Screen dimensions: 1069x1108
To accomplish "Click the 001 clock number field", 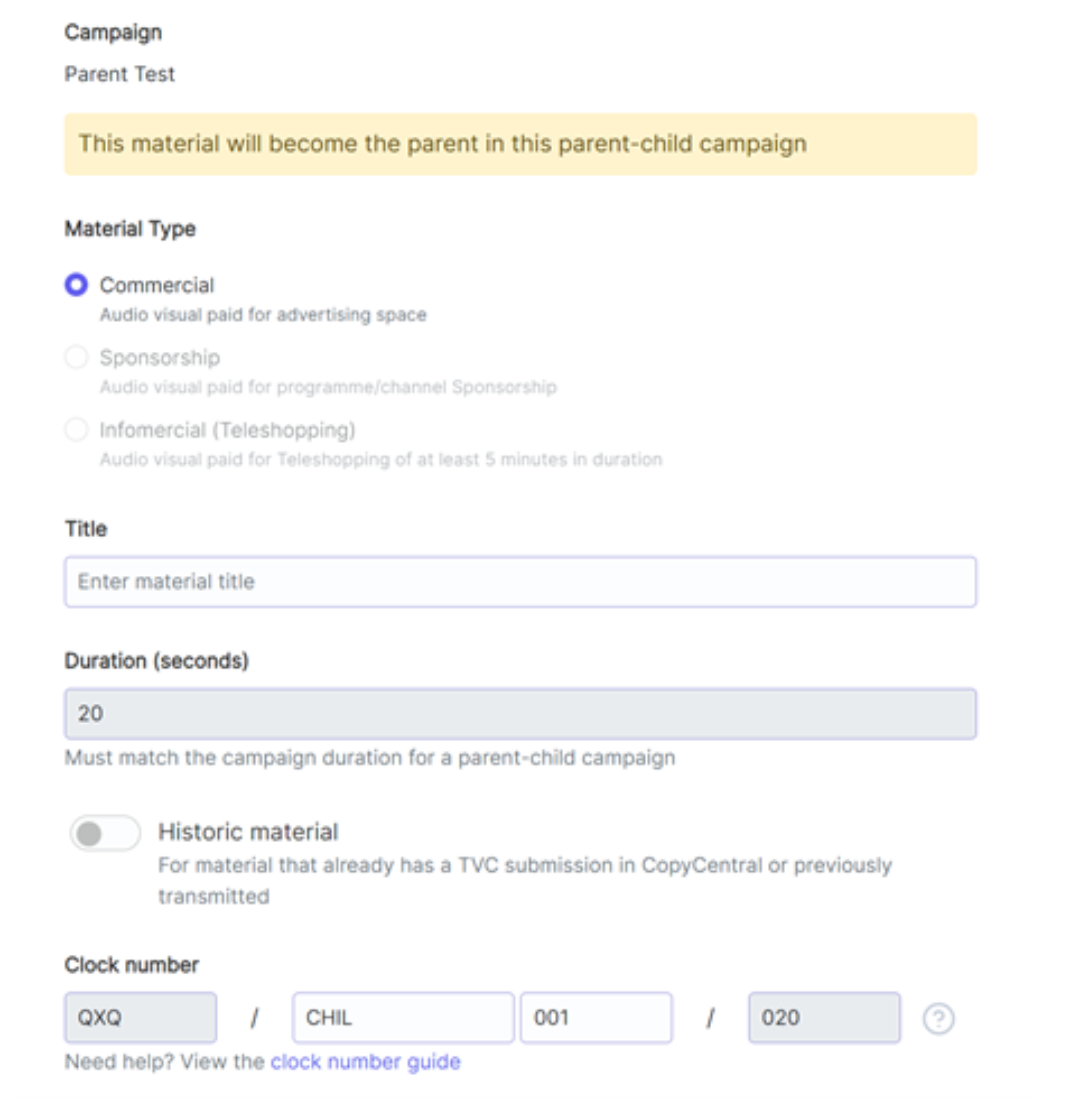I will tap(596, 1018).
